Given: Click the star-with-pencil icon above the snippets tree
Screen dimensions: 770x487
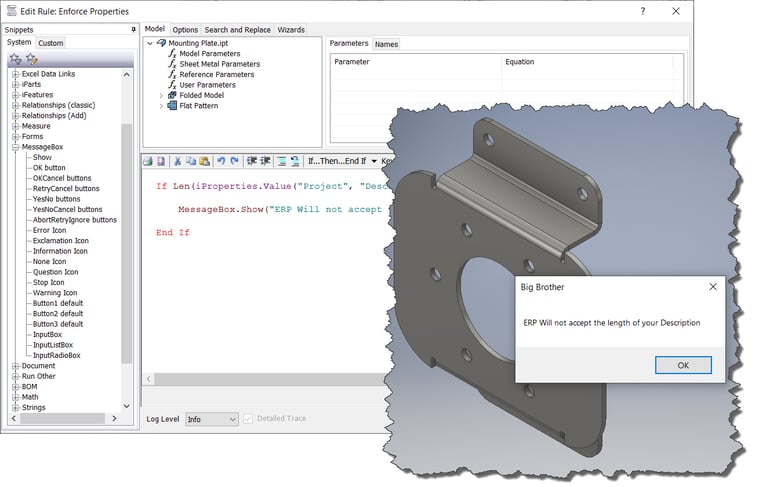Looking at the screenshot, I should pos(32,59).
